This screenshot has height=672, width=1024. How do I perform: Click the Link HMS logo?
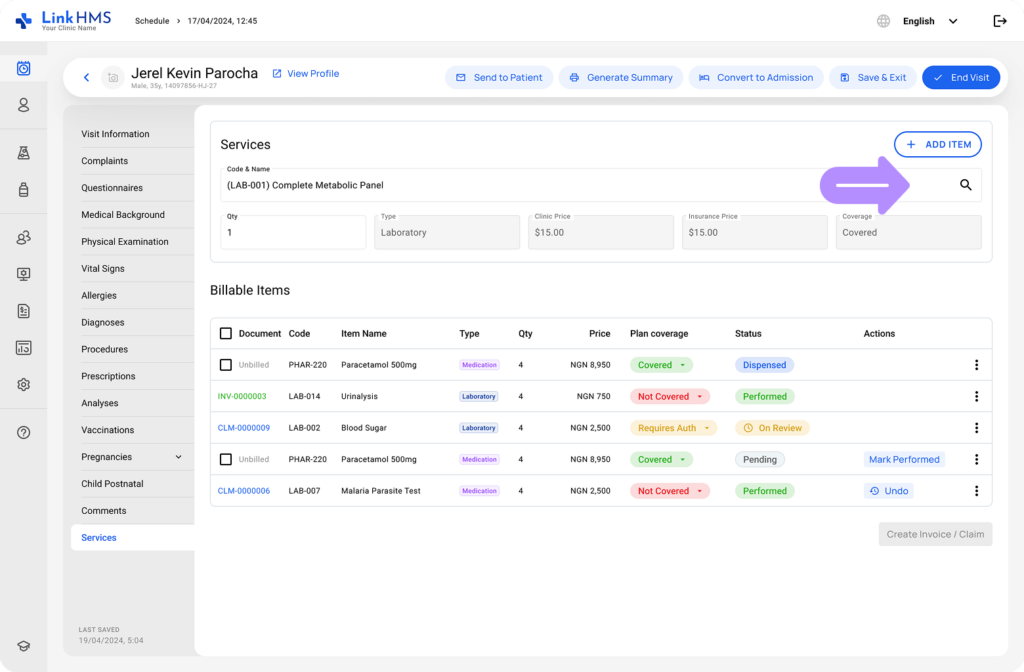click(63, 20)
